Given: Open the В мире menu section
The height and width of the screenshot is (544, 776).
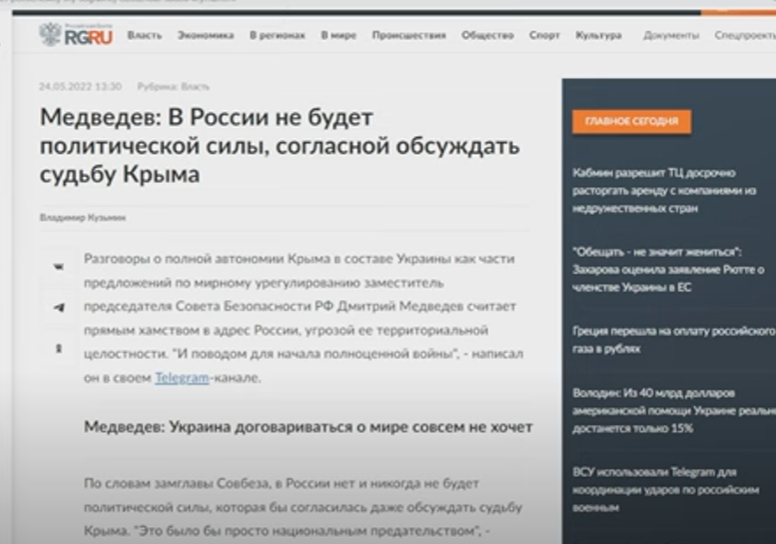Looking at the screenshot, I should click(x=339, y=35).
